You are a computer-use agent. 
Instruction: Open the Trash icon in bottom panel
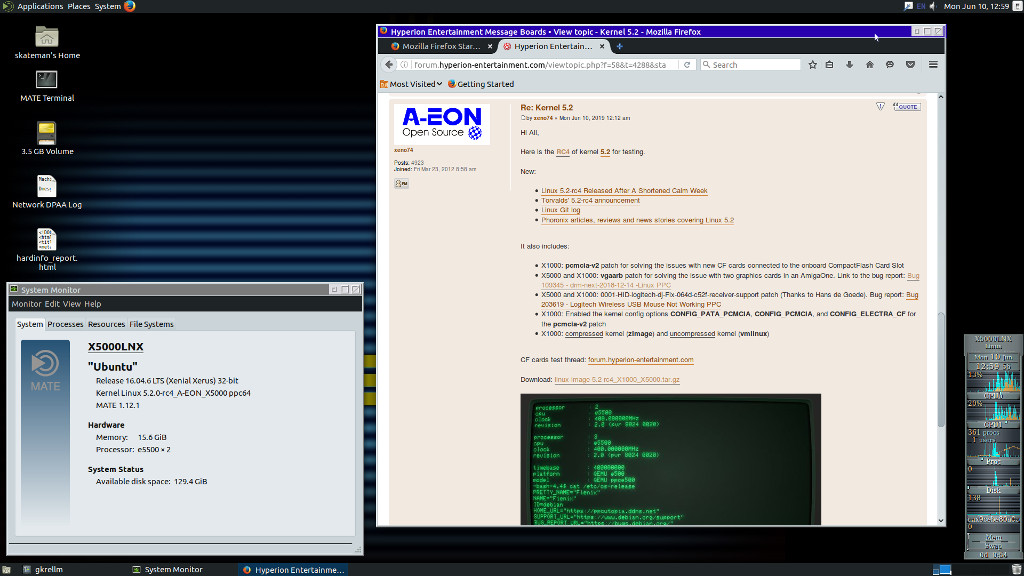[x=1016, y=569]
